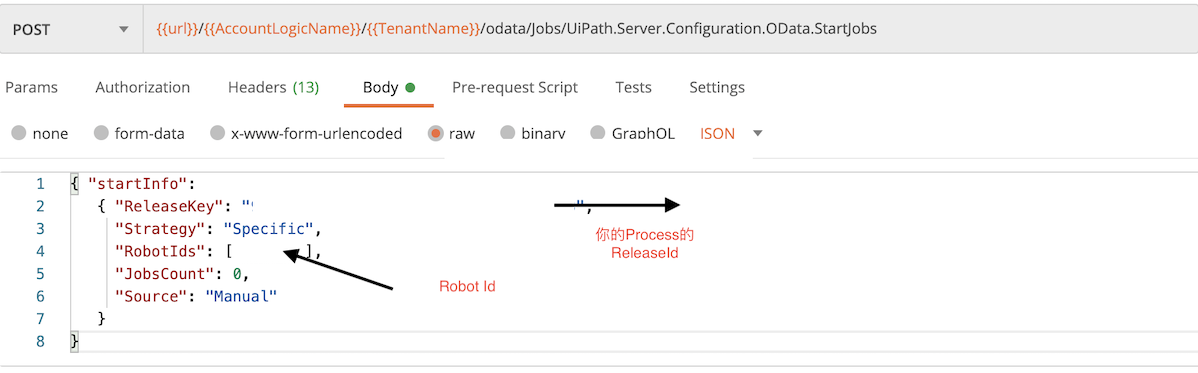Open the POST method dropdown

coord(71,29)
